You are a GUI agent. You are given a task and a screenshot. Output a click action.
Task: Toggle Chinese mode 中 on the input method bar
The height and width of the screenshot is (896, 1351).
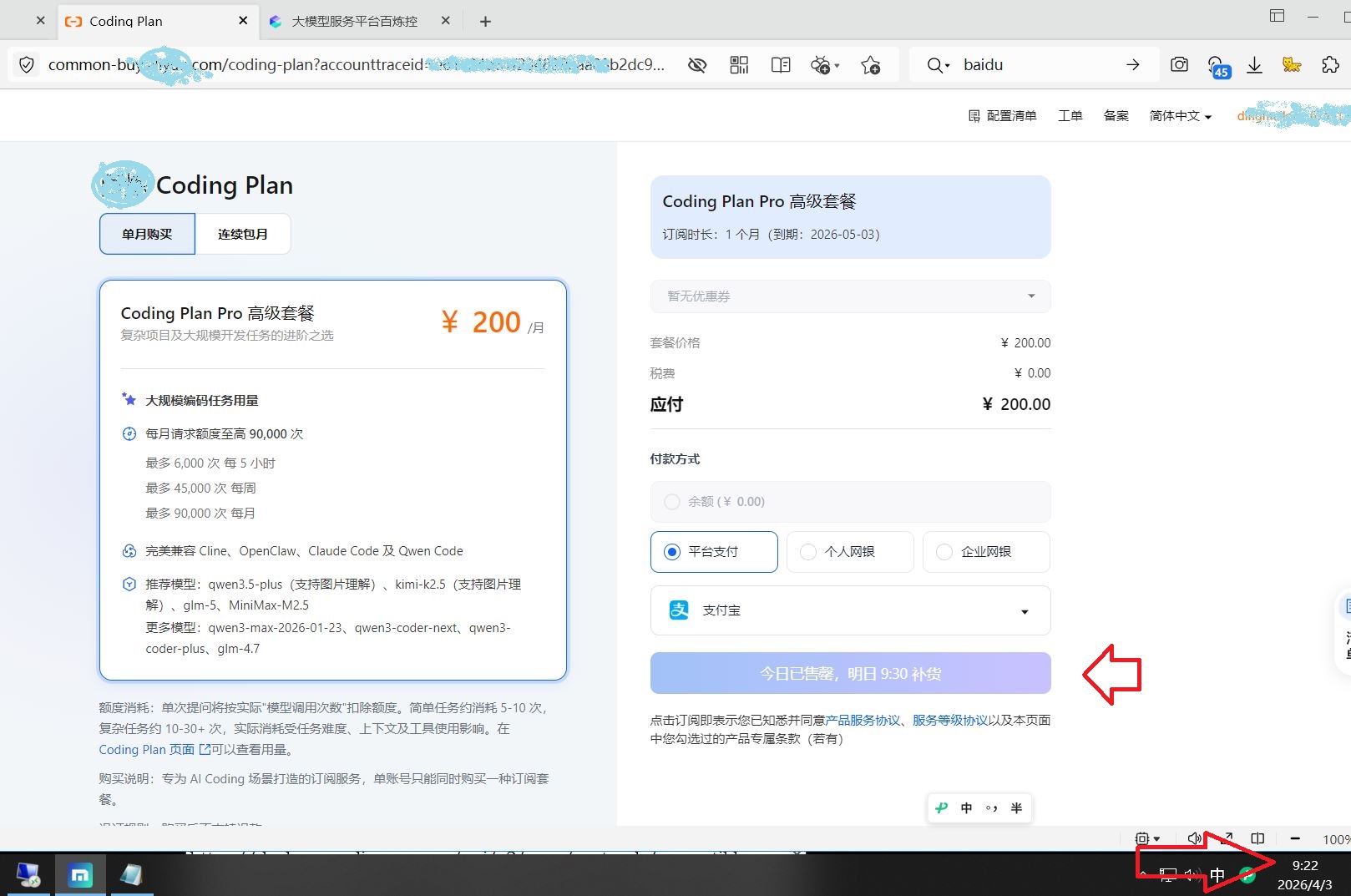pyautogui.click(x=967, y=808)
